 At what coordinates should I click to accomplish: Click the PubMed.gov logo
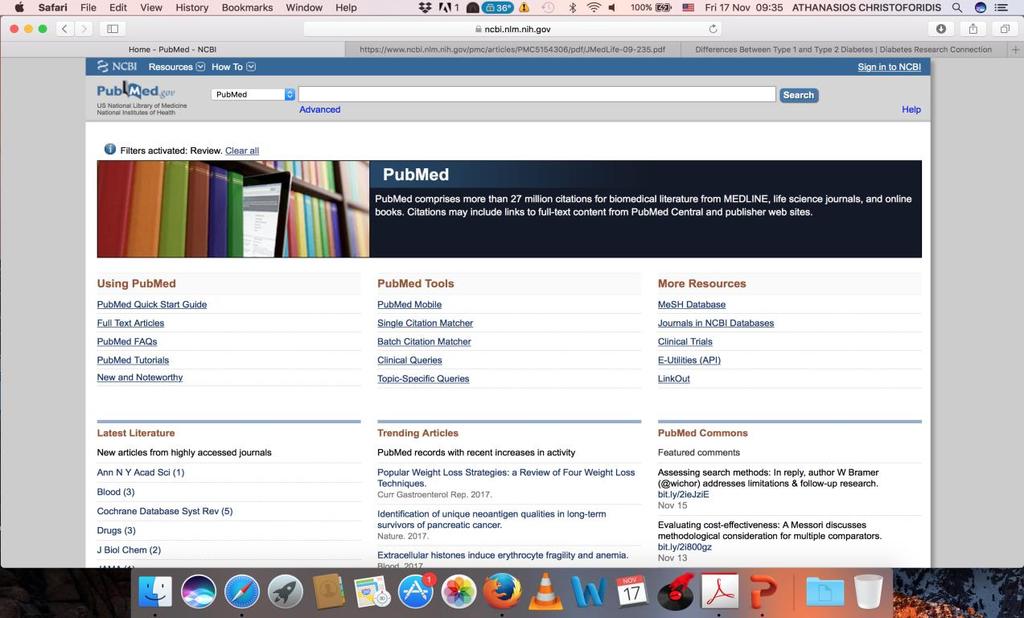coord(136,91)
